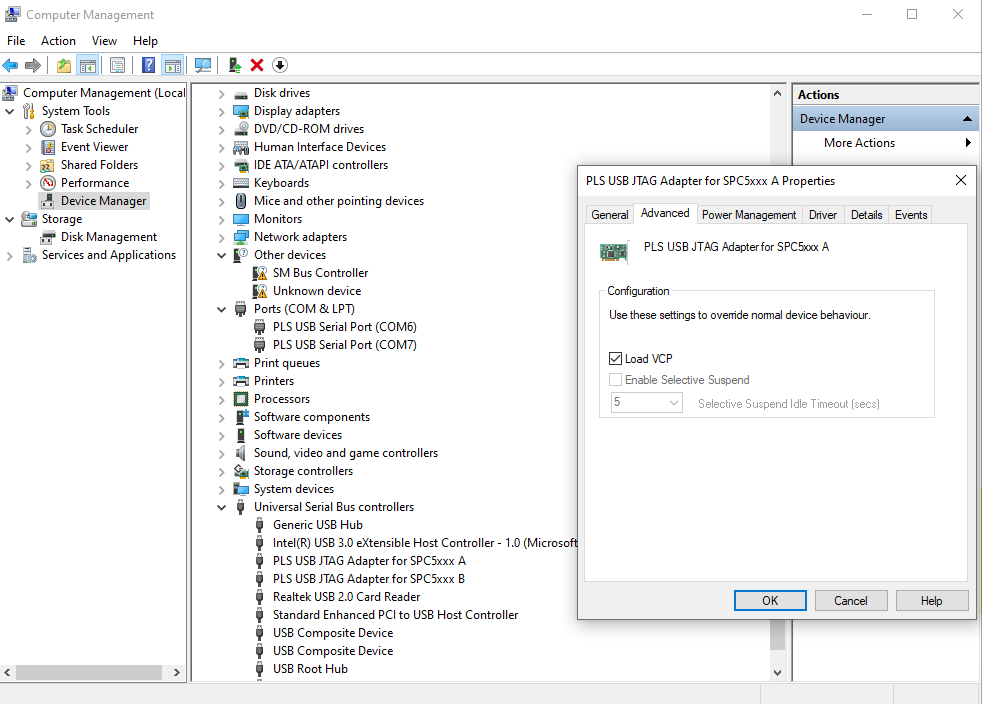
Task: Collapse the Other devices tree branch
Action: tap(222, 254)
